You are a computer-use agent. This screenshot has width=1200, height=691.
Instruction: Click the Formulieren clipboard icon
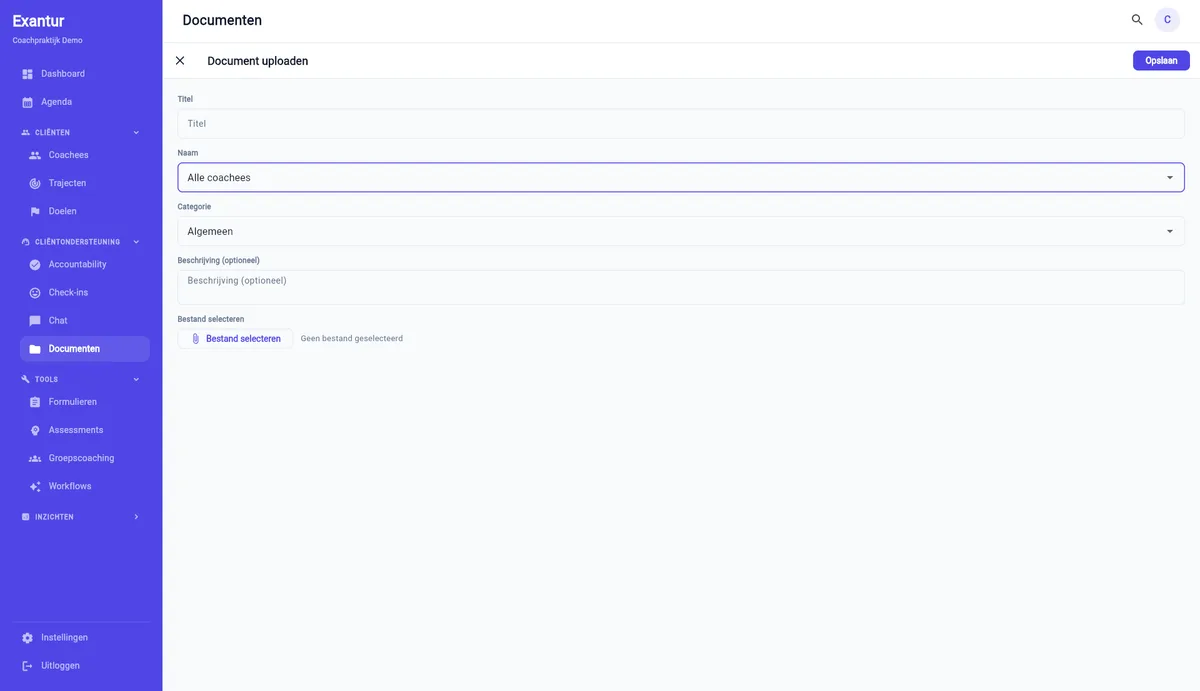pyautogui.click(x=35, y=402)
